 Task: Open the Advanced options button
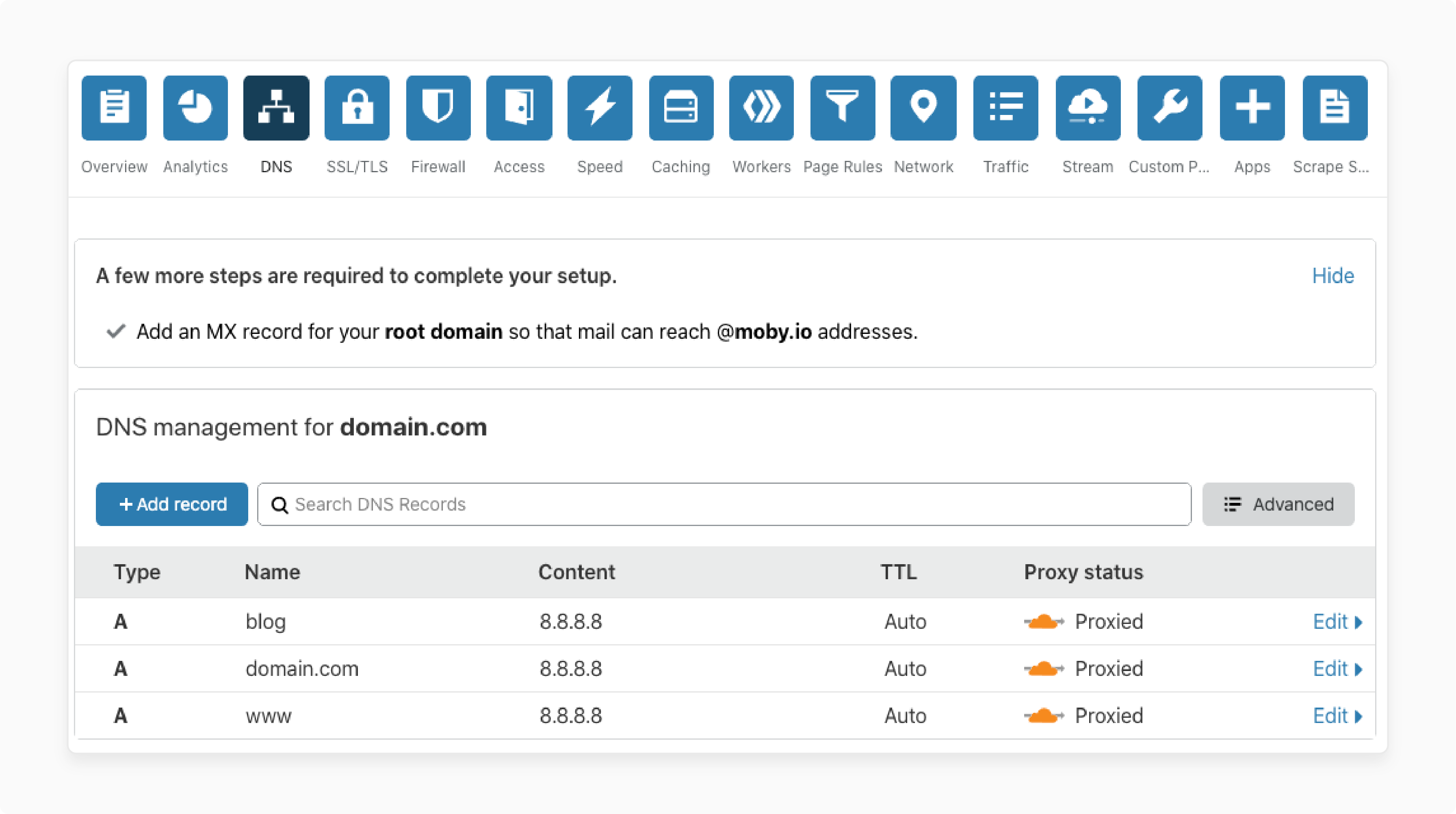(x=1278, y=504)
